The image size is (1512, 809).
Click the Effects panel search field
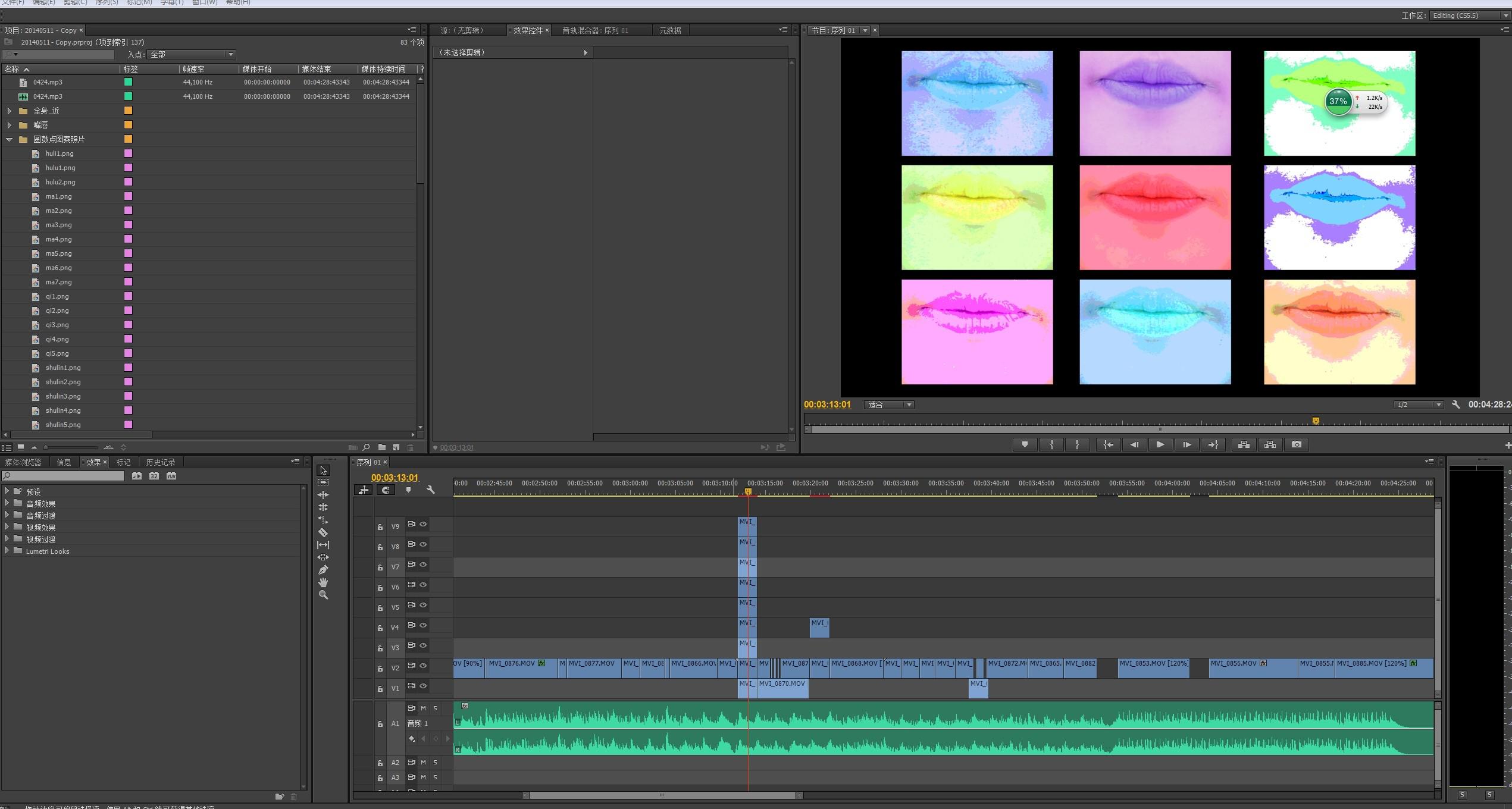point(64,476)
